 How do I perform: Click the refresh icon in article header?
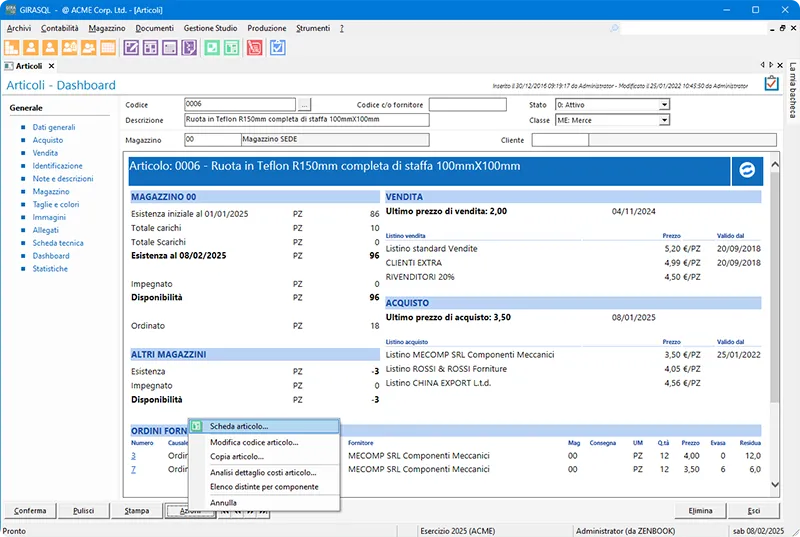click(x=747, y=170)
